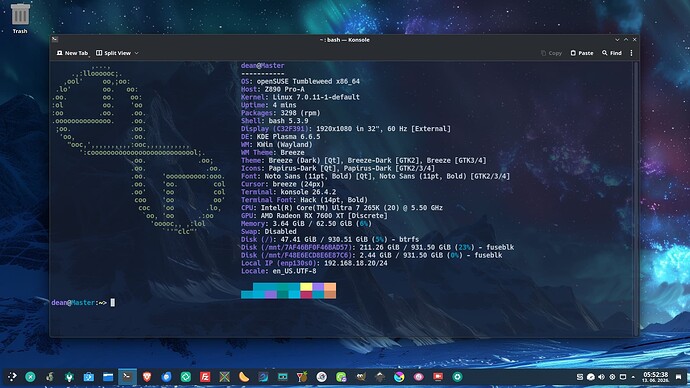Click the 'DE: KDE Plasma 6.6.5' line
Screen dimensions: 690x388
(280, 136)
